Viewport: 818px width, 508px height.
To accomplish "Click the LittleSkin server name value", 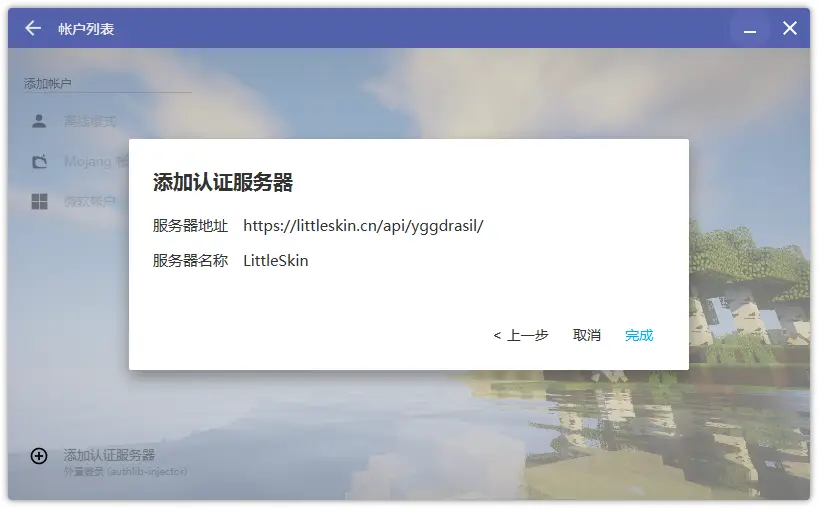I will (276, 261).
